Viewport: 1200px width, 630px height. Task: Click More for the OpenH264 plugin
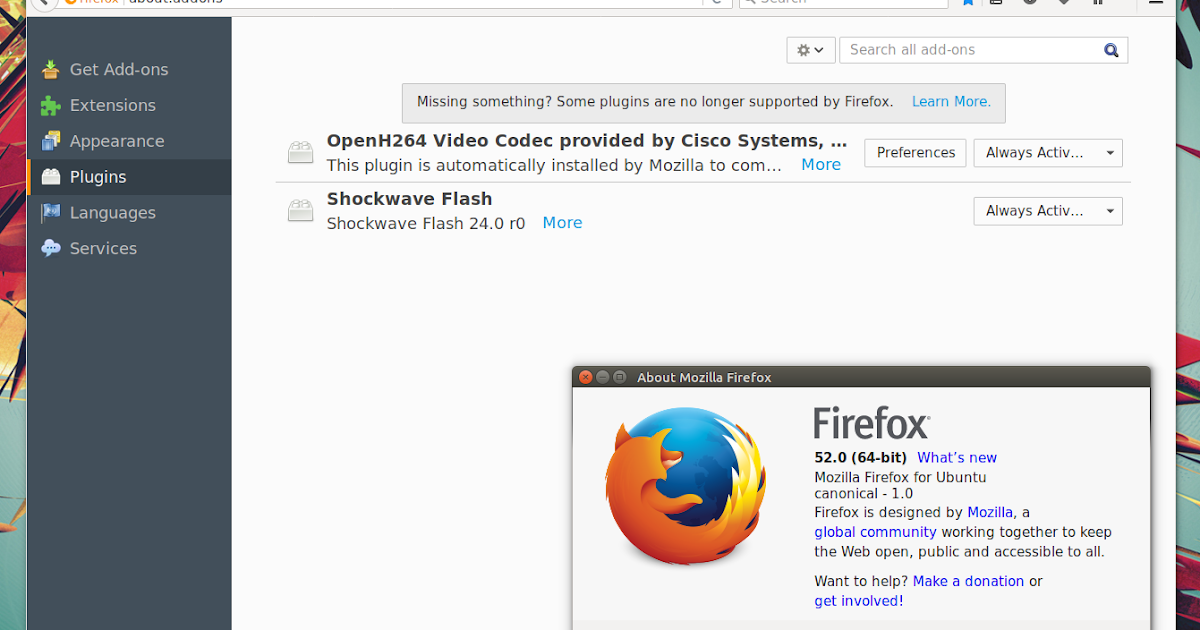coord(821,165)
